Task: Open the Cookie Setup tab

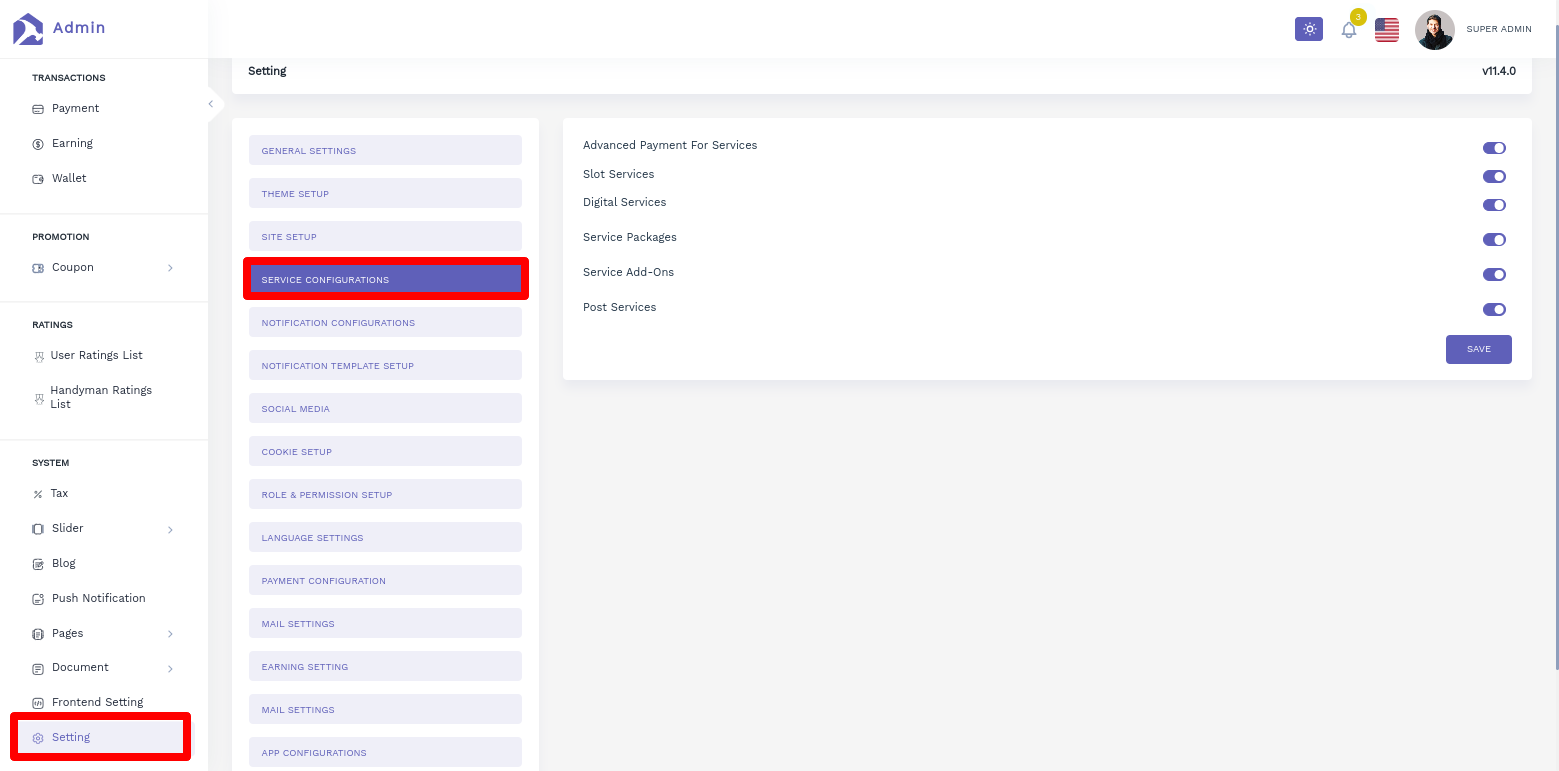Action: [x=385, y=451]
